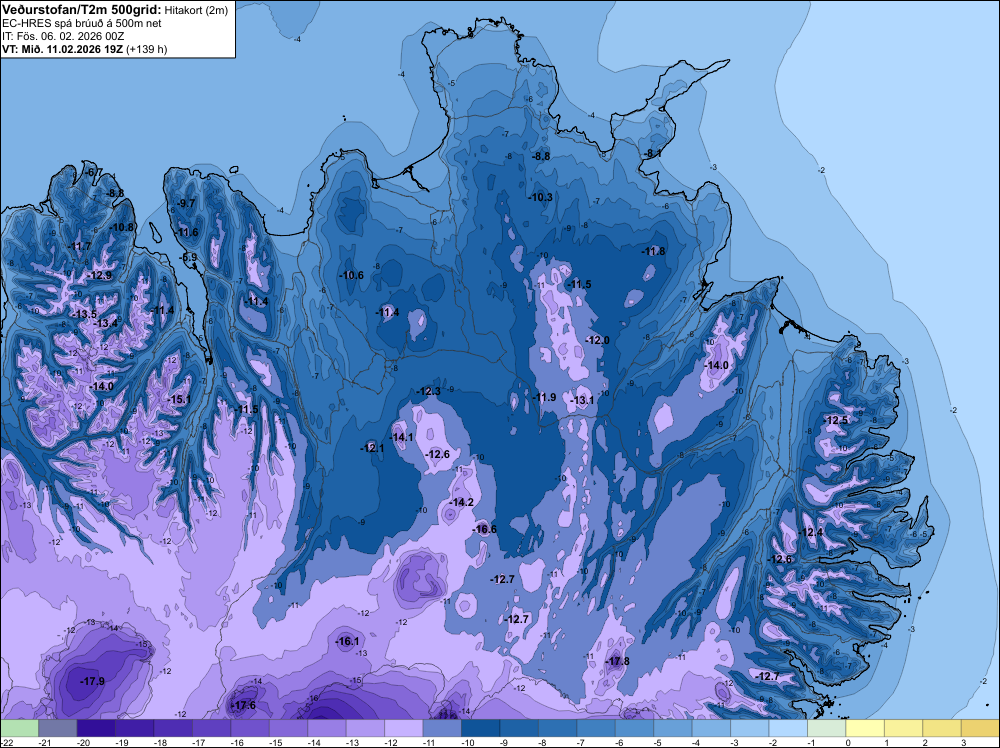Click the -12.9 temperature value
This screenshot has width=1000, height=748.
[x=99, y=275]
